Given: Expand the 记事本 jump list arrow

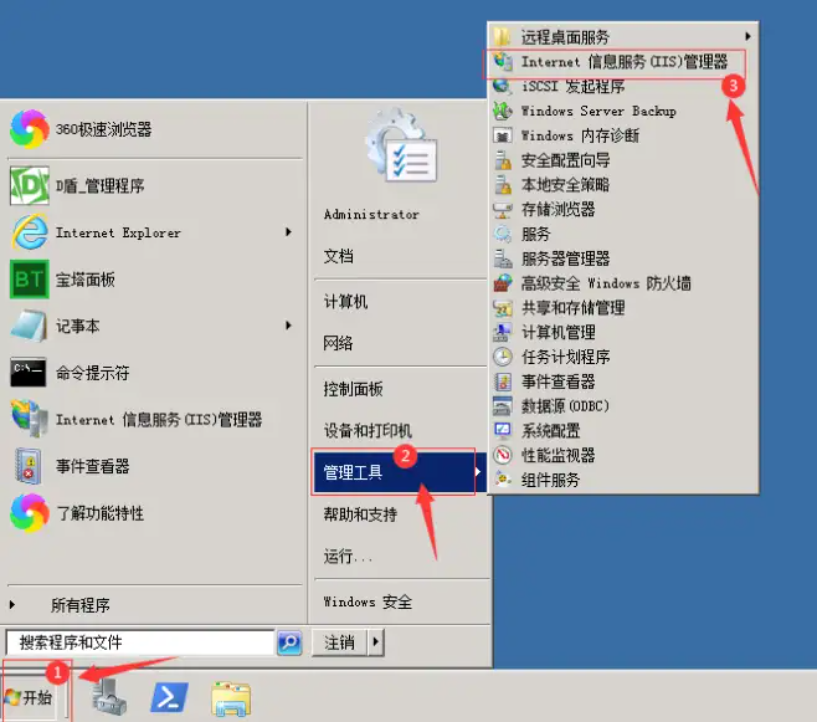Looking at the screenshot, I should pos(288,326).
